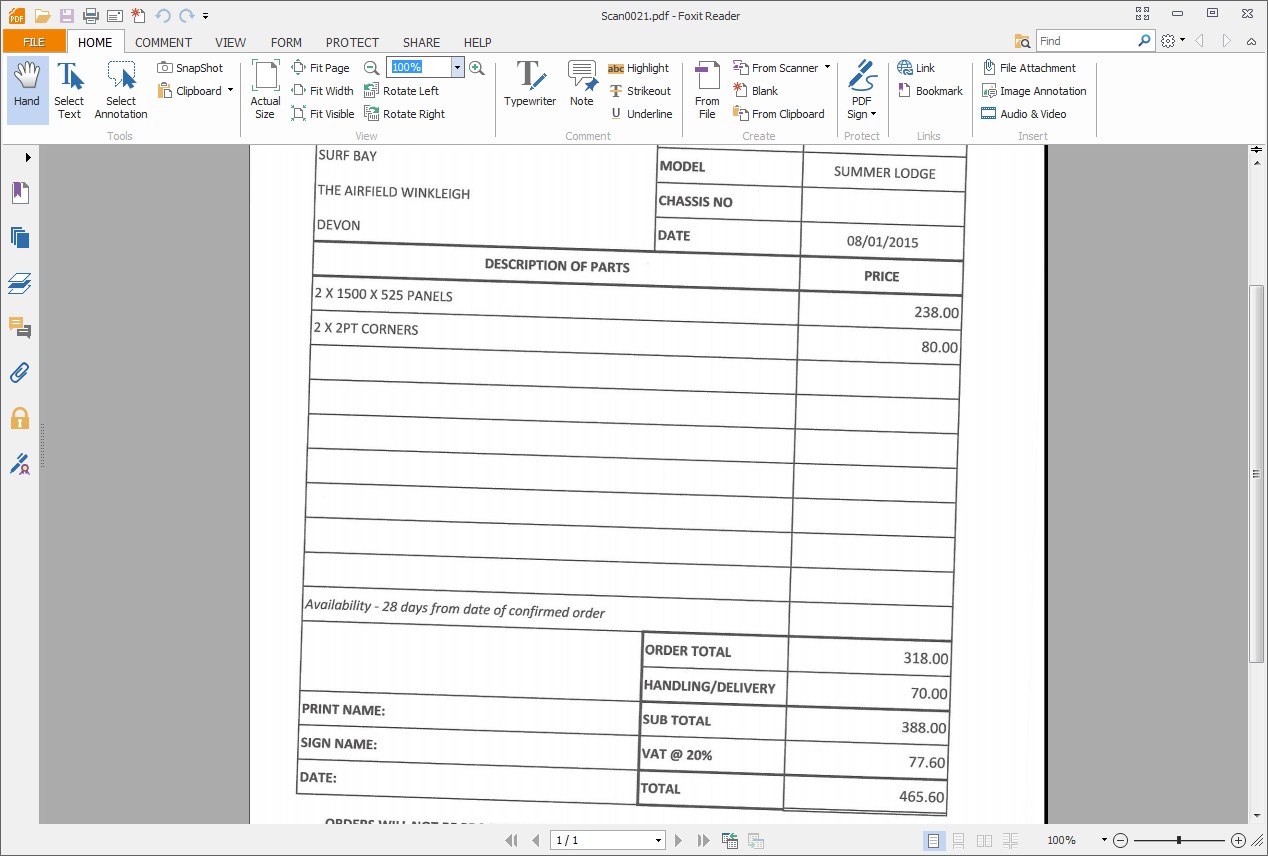Toggle the Select Text tool

[69, 88]
